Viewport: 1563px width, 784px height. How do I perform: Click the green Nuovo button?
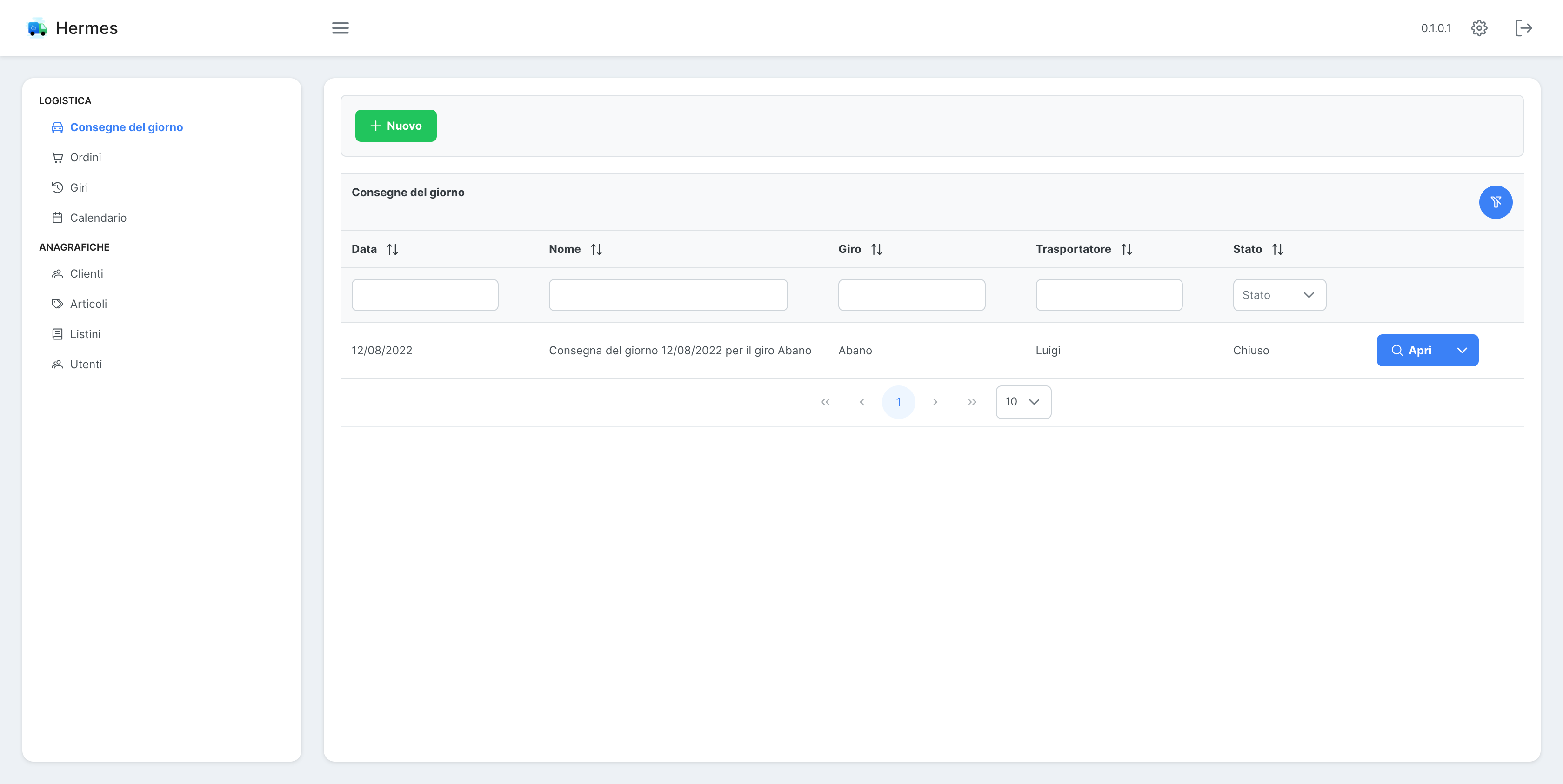pos(395,126)
